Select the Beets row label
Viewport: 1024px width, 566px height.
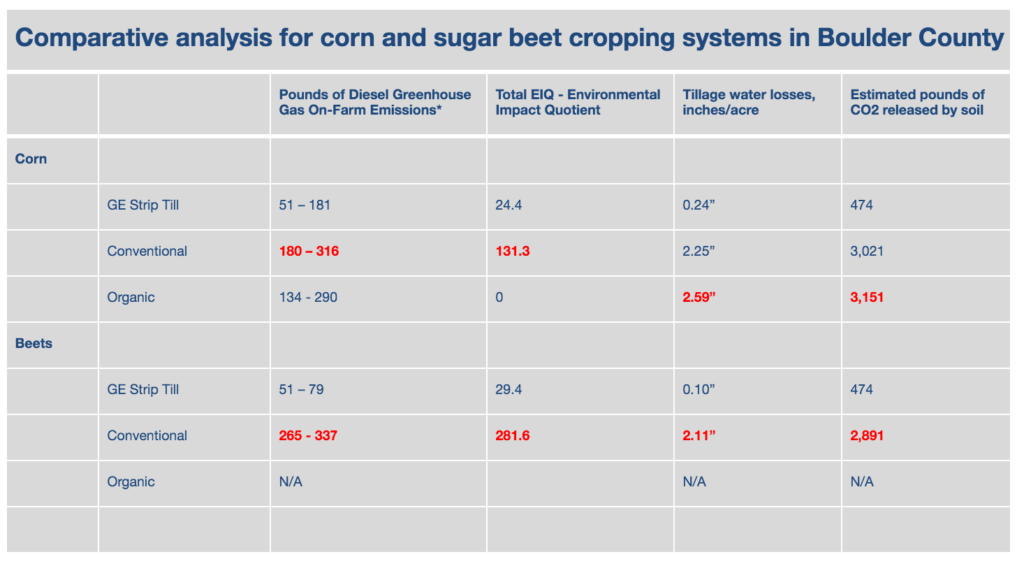(x=33, y=343)
